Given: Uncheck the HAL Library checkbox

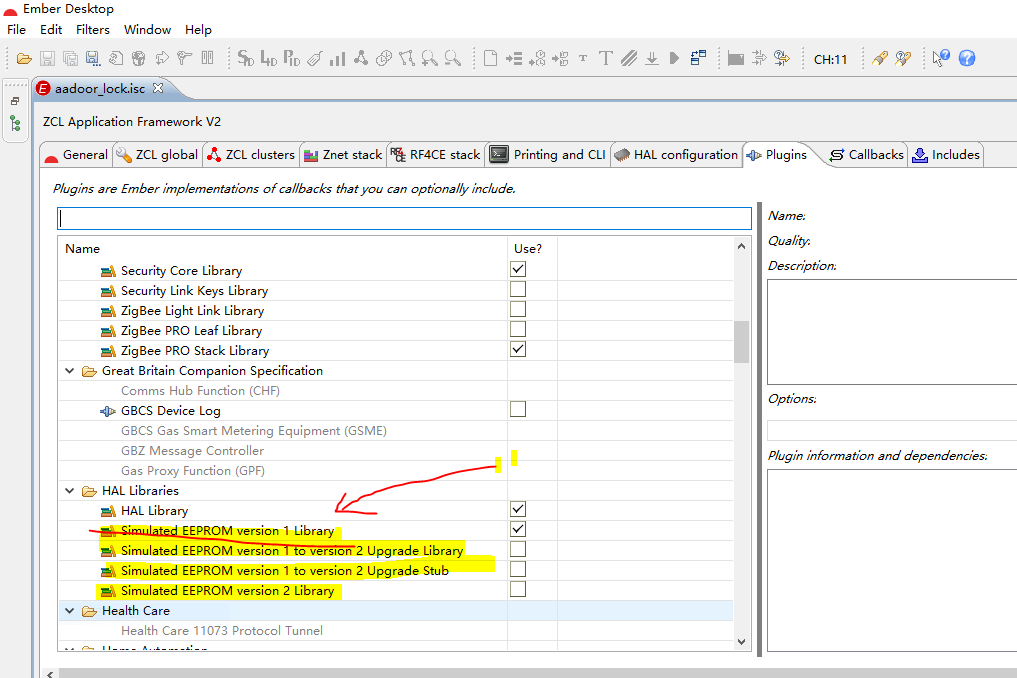Looking at the screenshot, I should coord(518,509).
